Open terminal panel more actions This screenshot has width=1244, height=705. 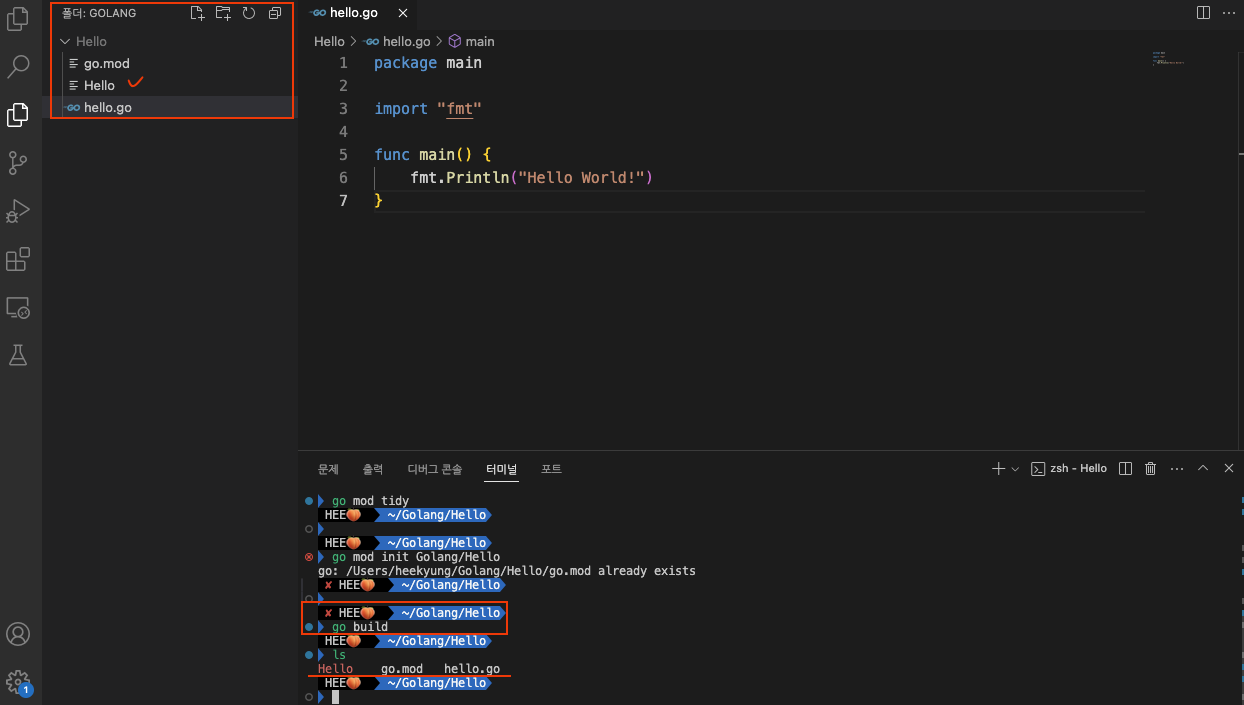(x=1177, y=468)
